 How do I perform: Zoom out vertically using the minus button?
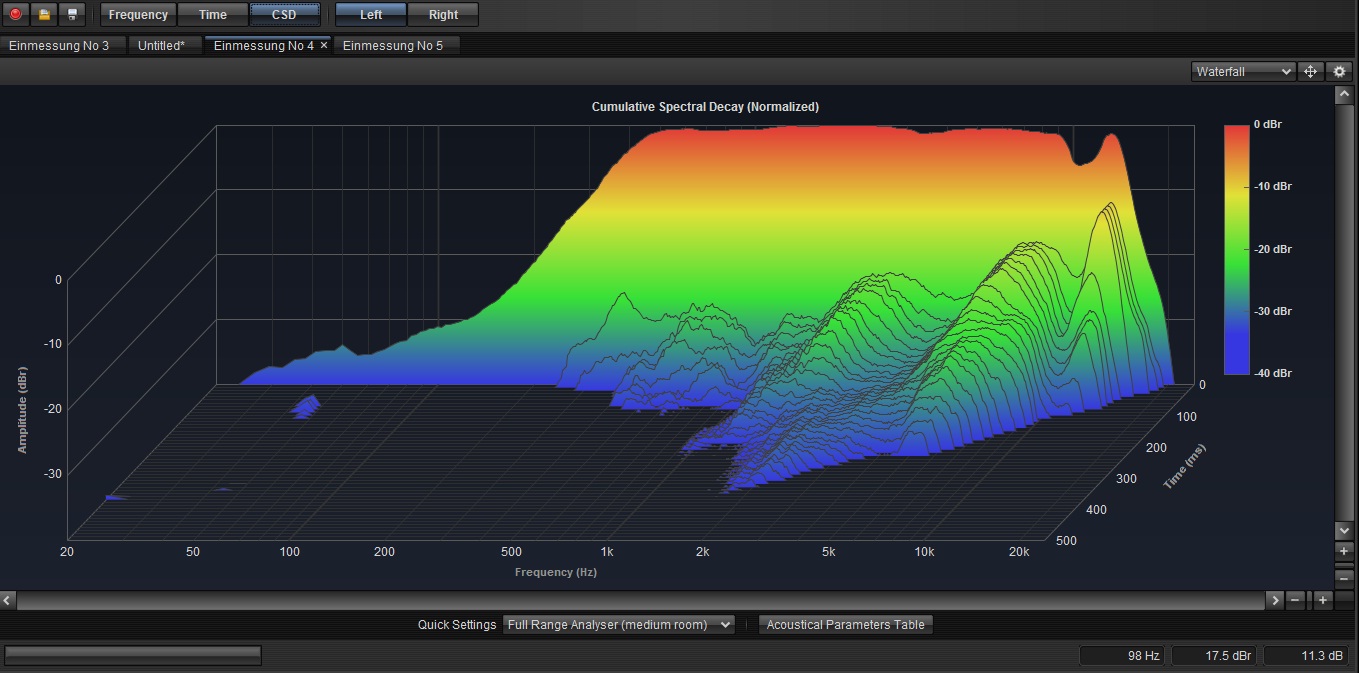coord(1345,577)
